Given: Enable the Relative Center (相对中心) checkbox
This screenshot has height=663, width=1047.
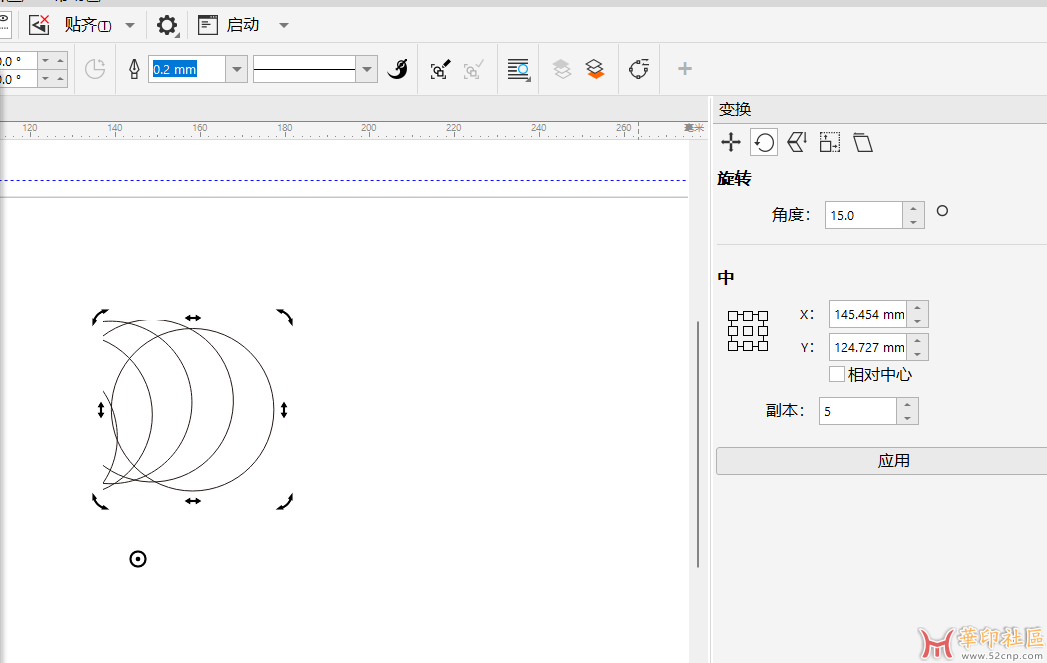Looking at the screenshot, I should [x=837, y=374].
